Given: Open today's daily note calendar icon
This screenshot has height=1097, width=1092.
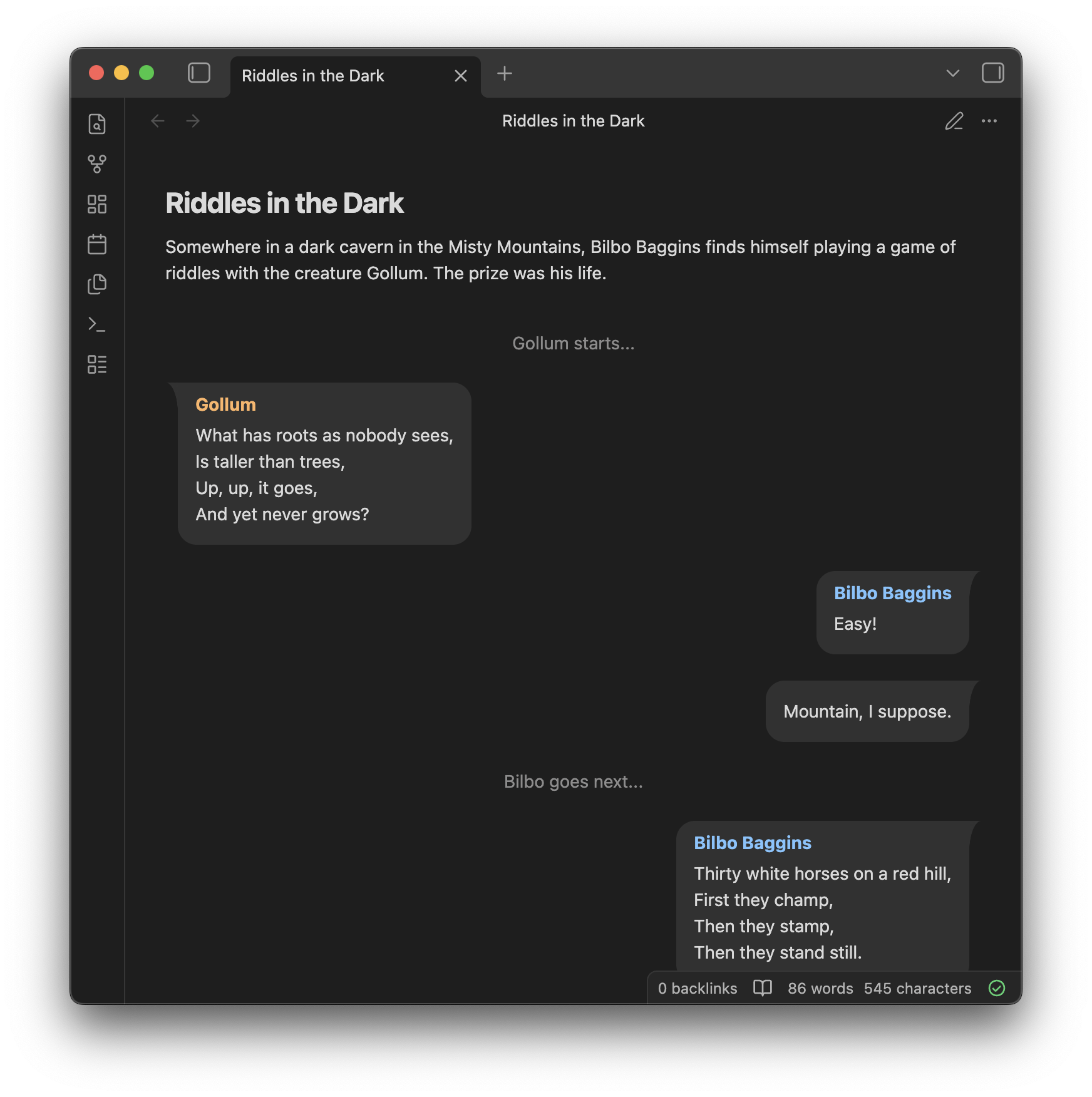Looking at the screenshot, I should point(97,244).
